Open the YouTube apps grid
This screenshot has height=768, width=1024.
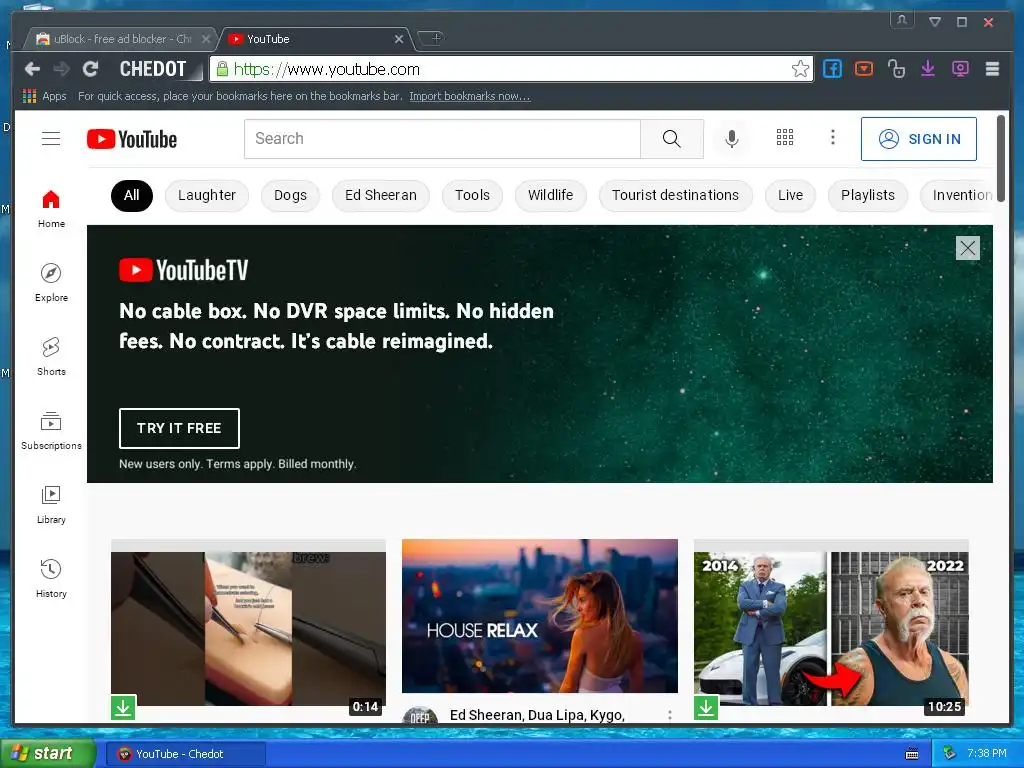coord(784,137)
